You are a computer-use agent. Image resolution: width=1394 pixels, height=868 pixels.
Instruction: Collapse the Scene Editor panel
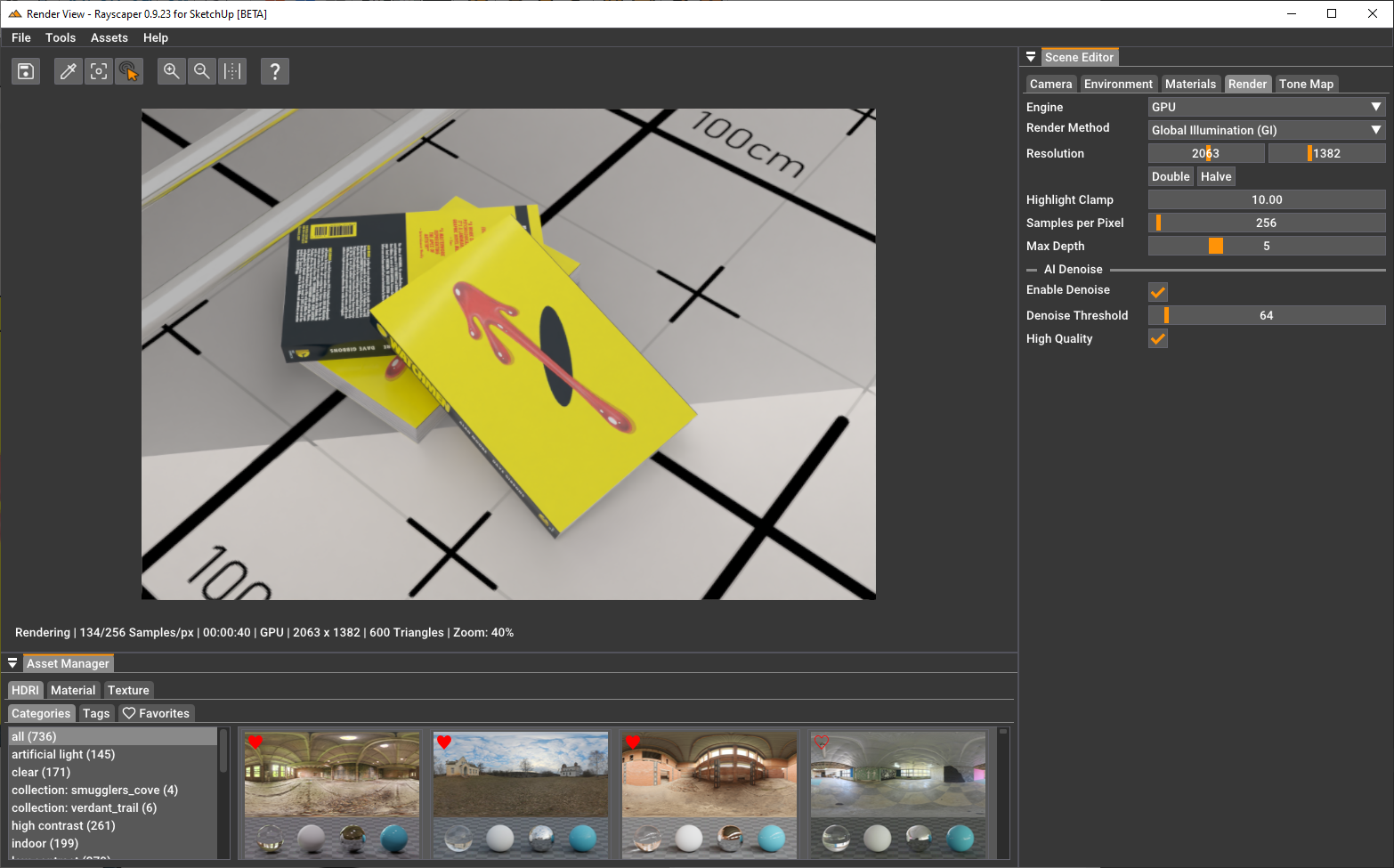1031,57
